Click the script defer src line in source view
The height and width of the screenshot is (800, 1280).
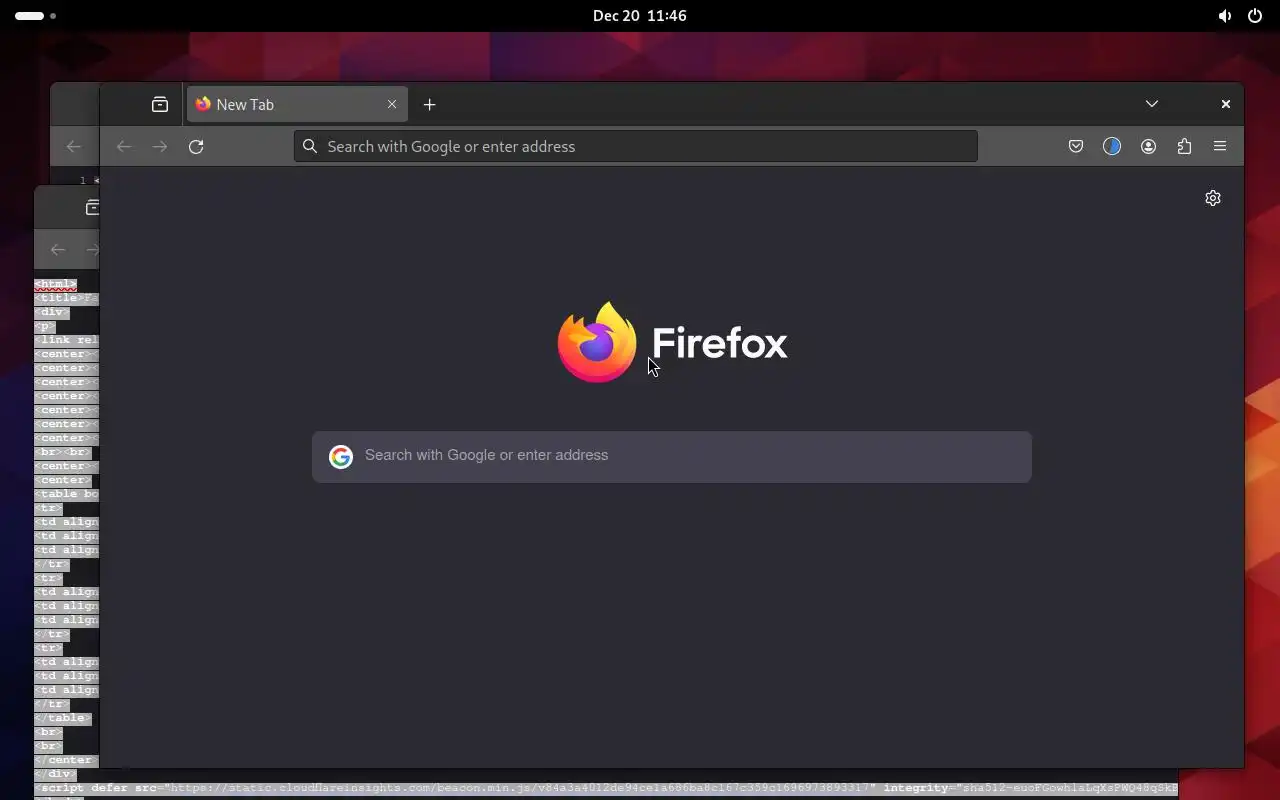point(606,788)
